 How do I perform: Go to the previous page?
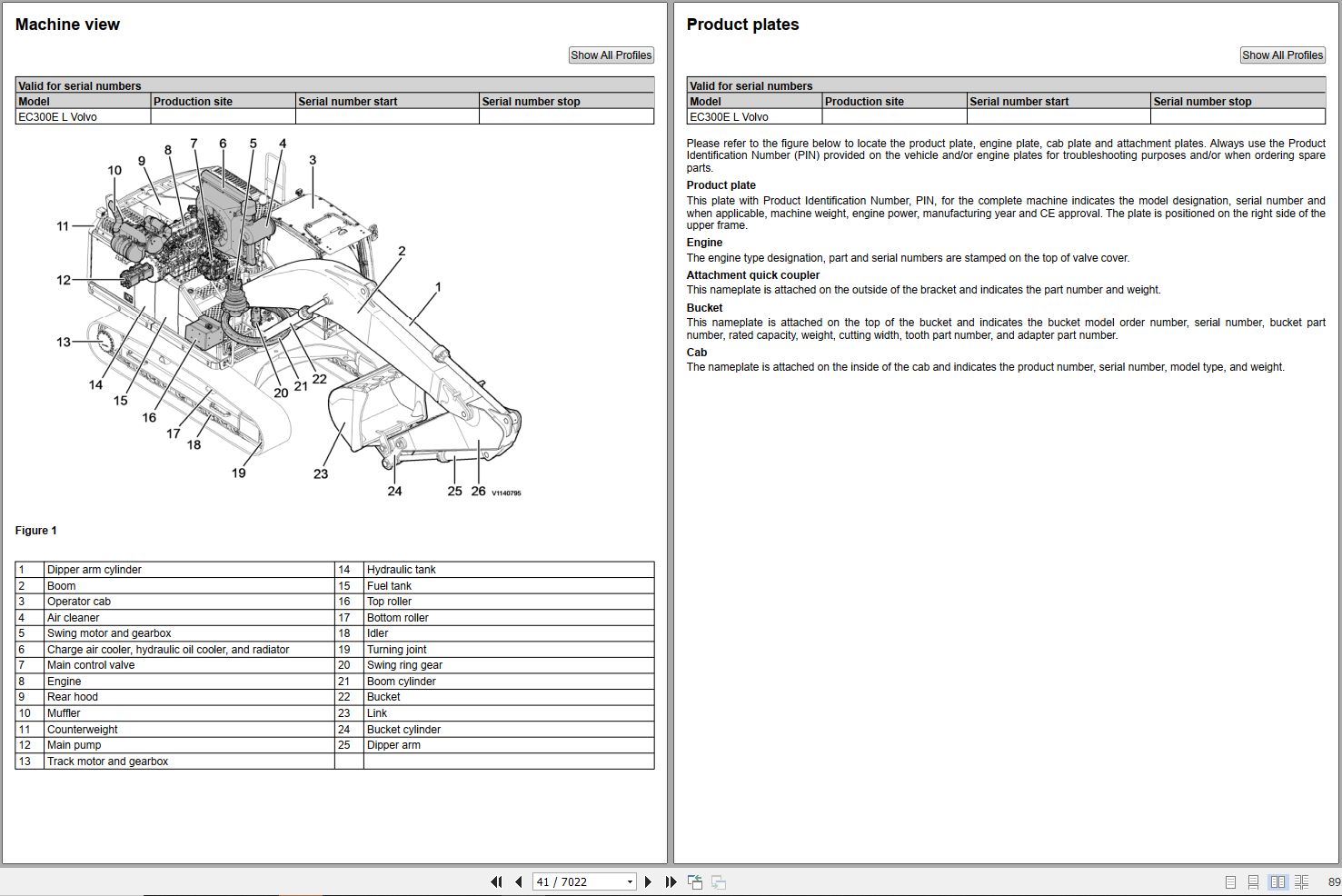[x=518, y=881]
